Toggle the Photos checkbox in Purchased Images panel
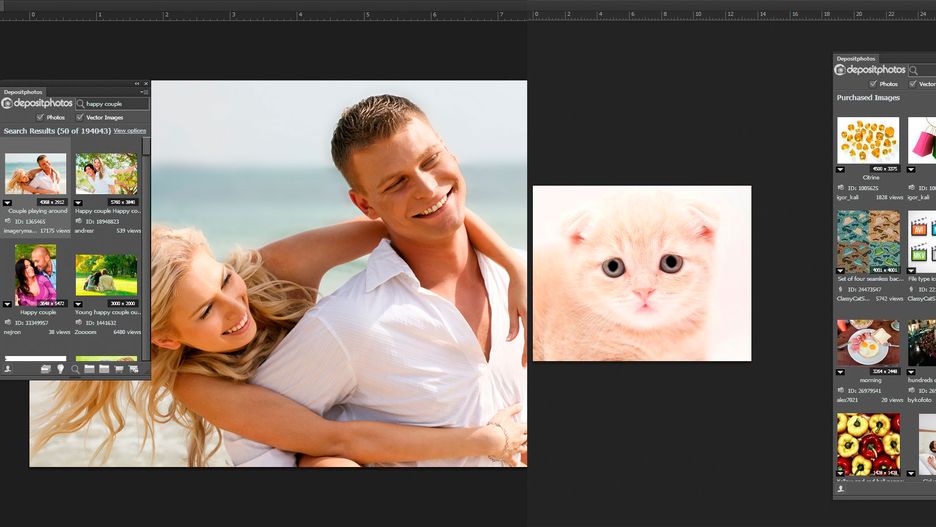The image size is (936, 527). (x=872, y=84)
